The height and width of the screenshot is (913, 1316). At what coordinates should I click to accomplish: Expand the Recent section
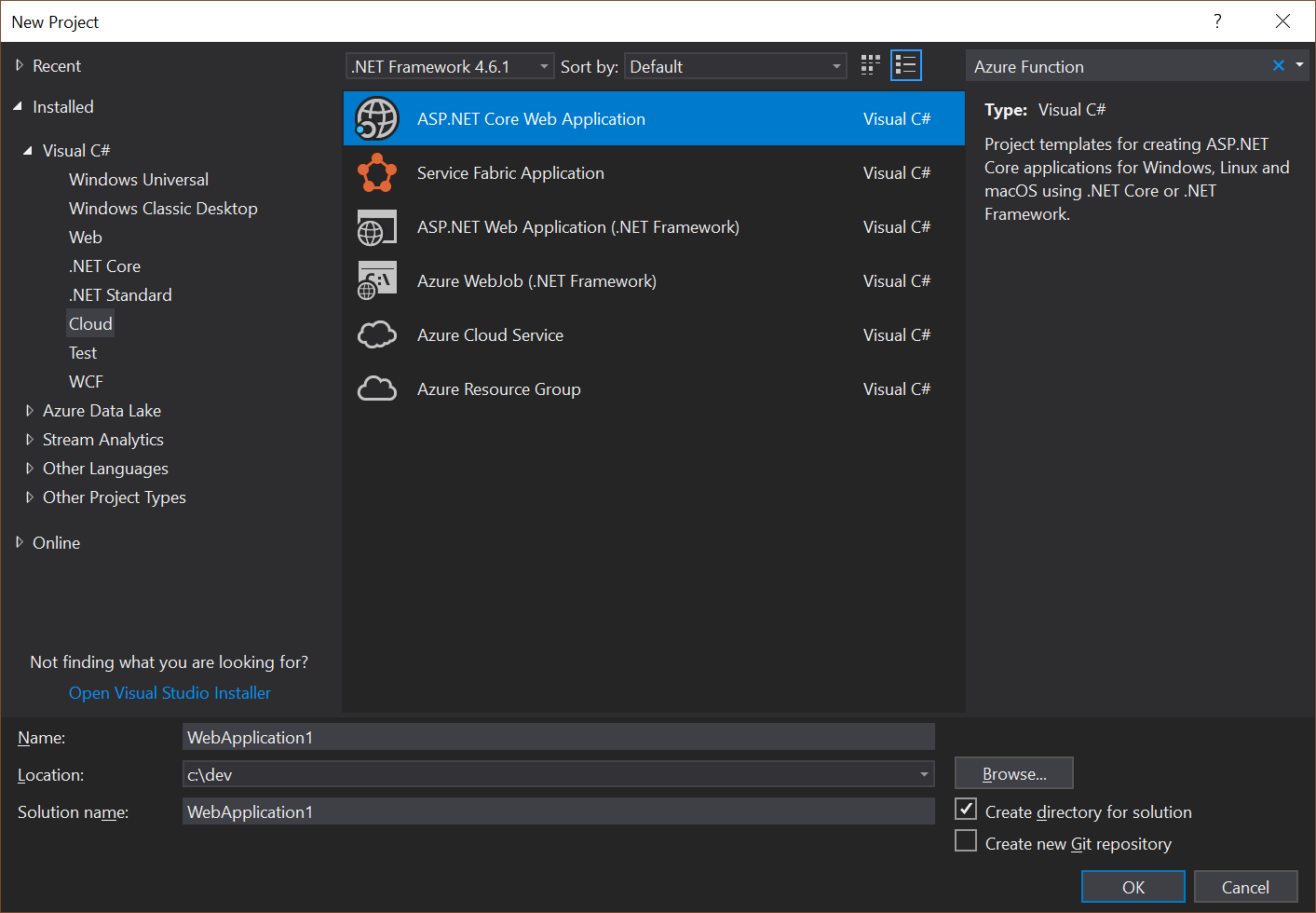click(x=20, y=65)
